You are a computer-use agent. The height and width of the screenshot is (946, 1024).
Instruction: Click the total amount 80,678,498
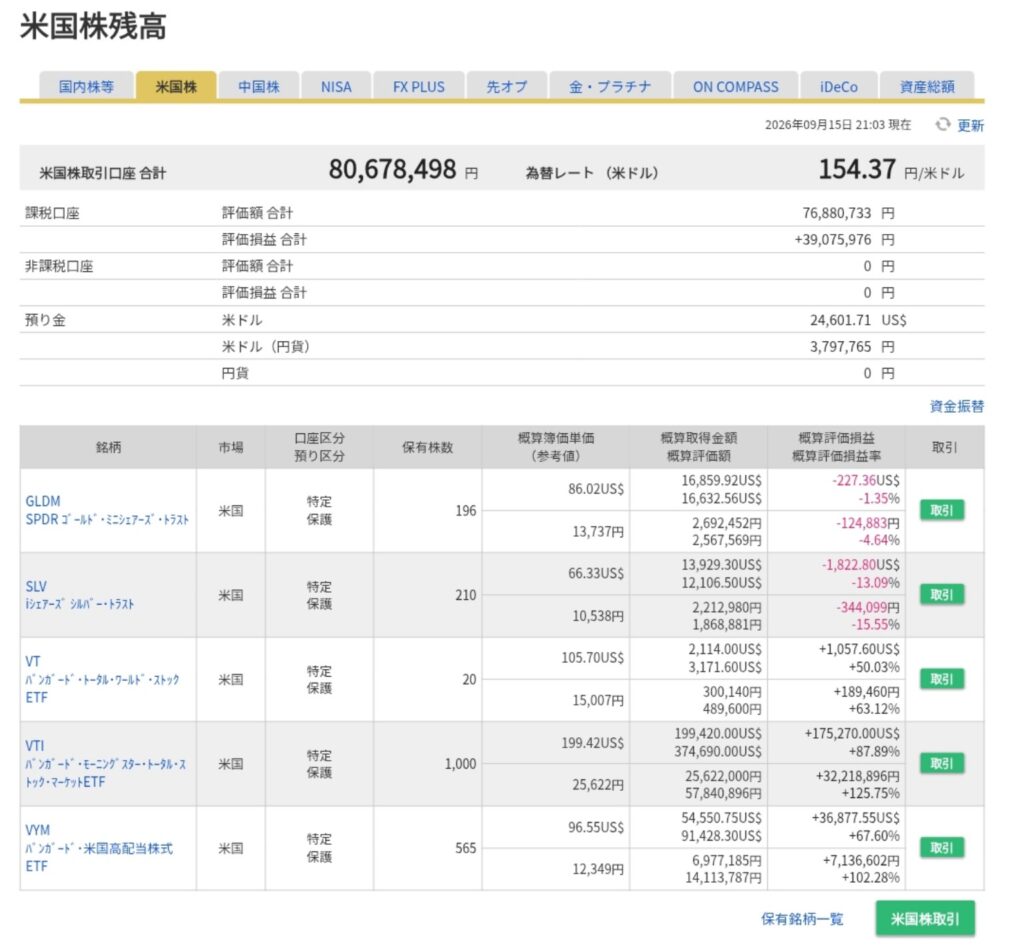pyautogui.click(x=392, y=170)
